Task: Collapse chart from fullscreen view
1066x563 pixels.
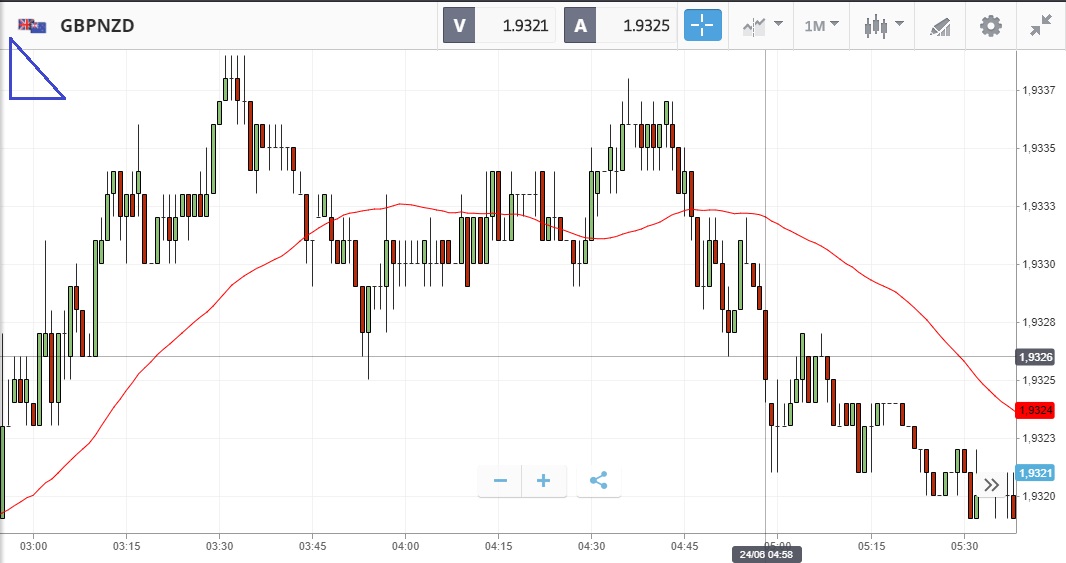Action: click(1041, 26)
